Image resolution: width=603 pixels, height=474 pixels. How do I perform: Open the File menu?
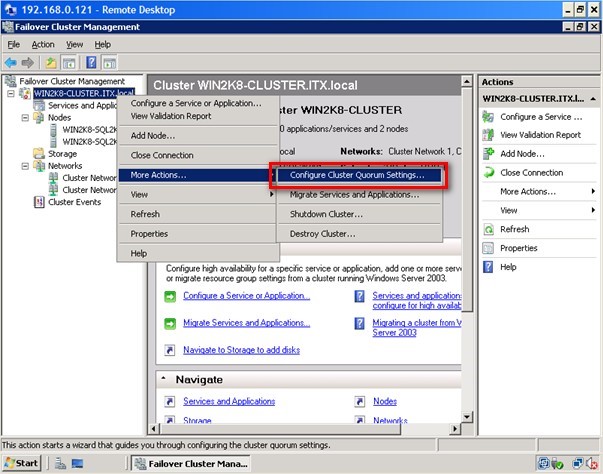[x=13, y=45]
